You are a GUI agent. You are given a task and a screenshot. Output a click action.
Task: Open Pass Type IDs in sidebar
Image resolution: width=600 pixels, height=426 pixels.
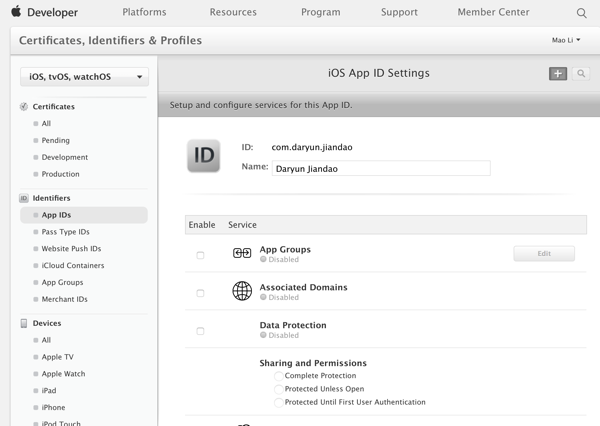pos(66,232)
